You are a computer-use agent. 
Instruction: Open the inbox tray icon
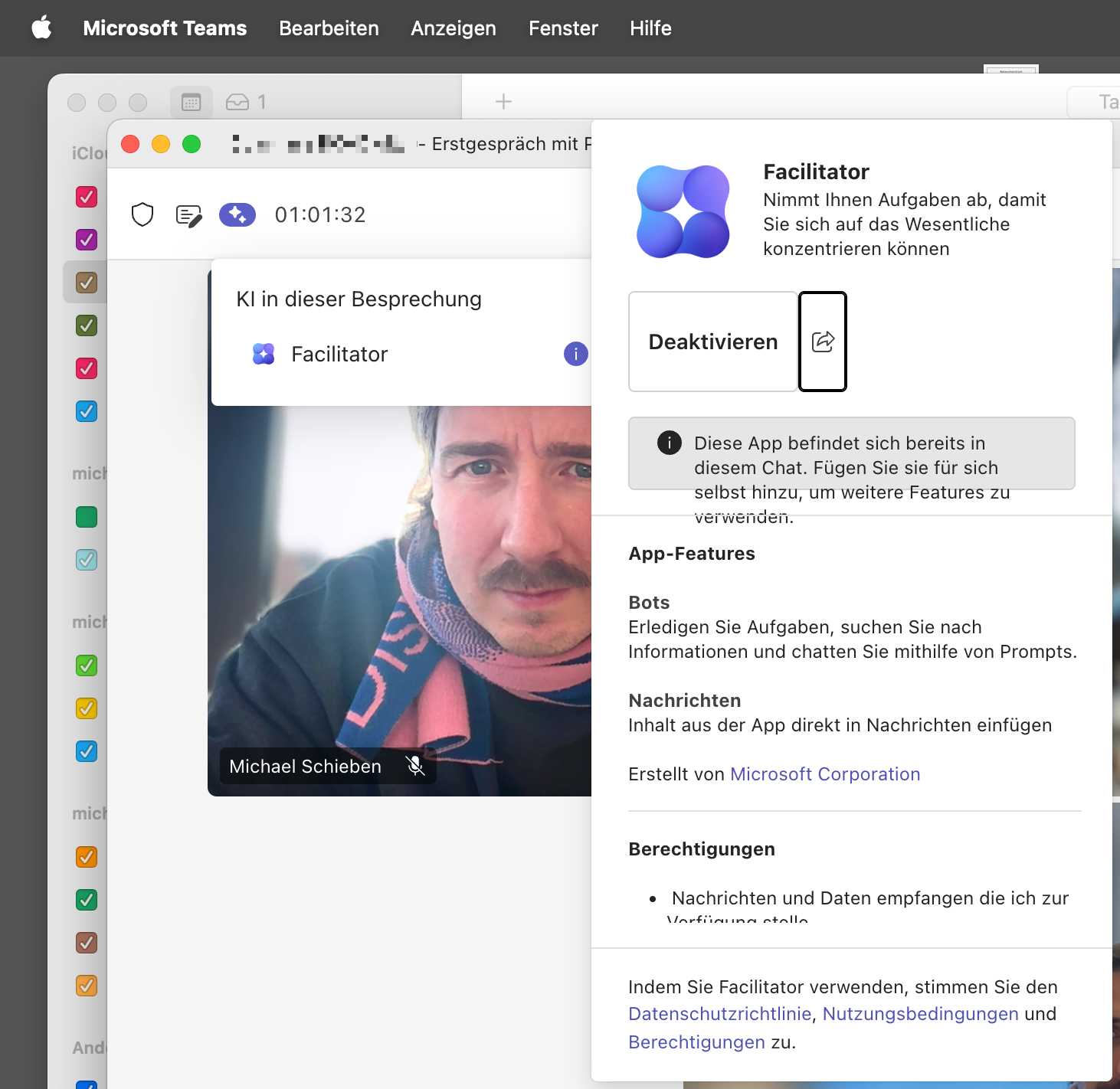coord(237,102)
